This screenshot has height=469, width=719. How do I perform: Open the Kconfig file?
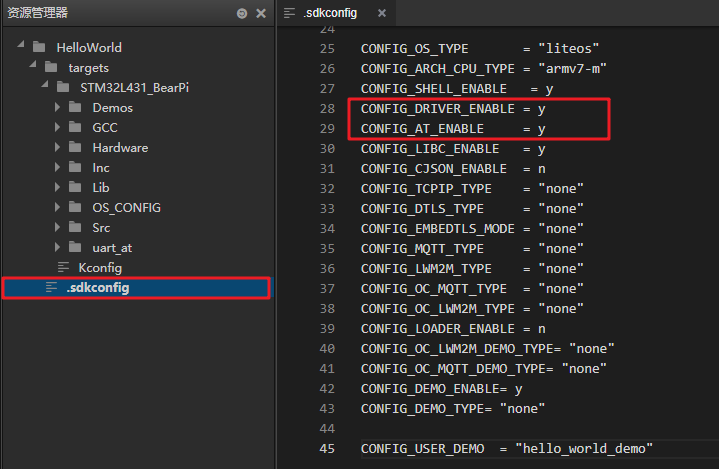click(100, 268)
